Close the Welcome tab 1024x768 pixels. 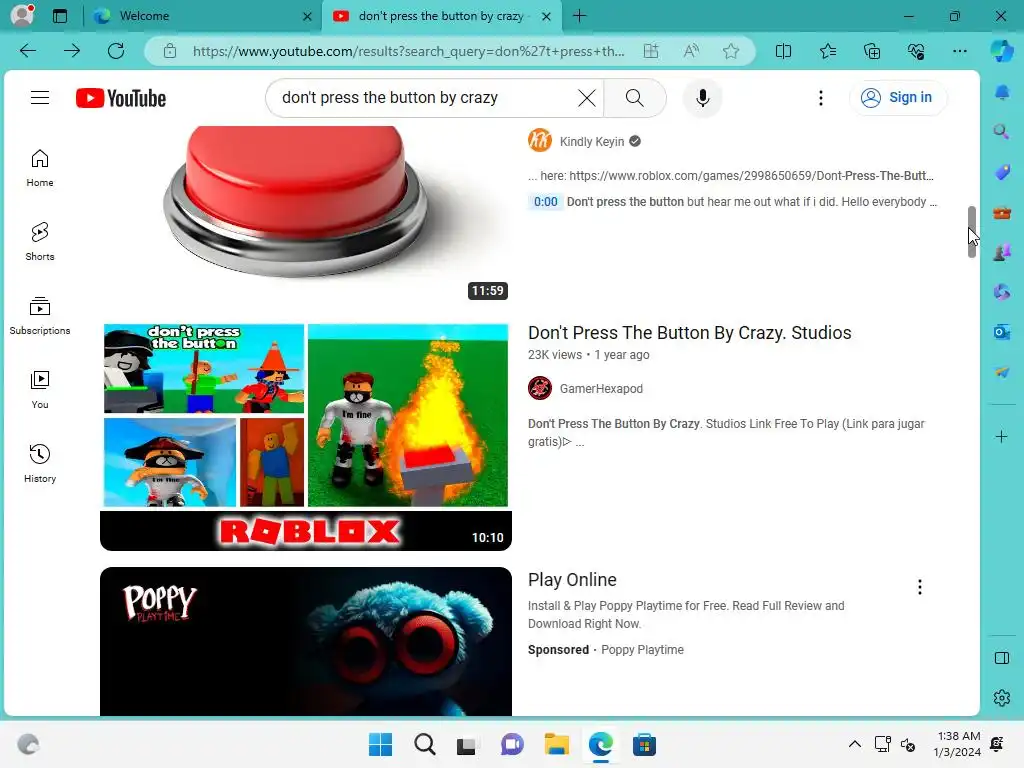click(307, 16)
